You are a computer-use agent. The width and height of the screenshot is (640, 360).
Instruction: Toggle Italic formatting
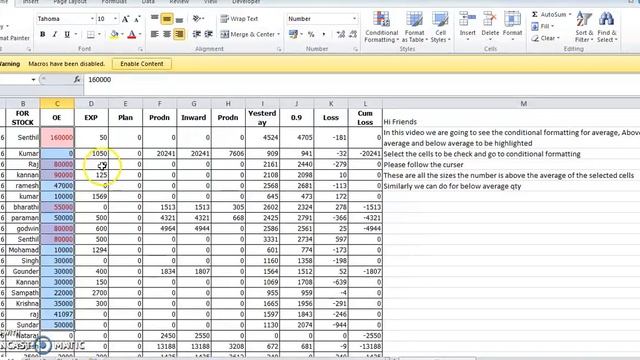[55, 35]
